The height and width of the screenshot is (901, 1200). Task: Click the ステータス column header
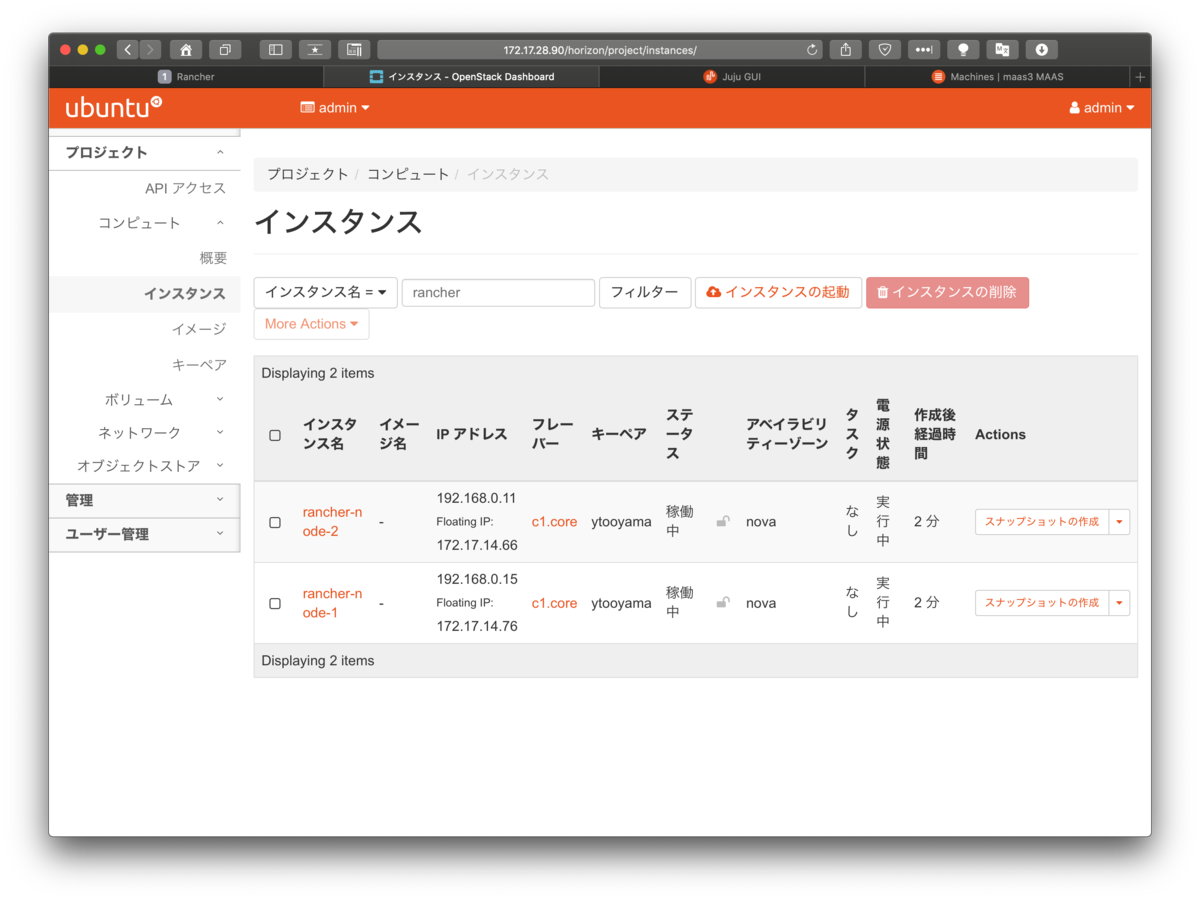(x=680, y=433)
